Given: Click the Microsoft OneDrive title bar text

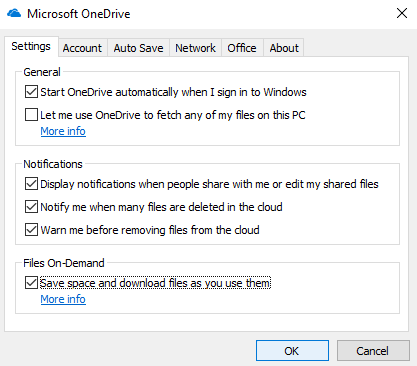Looking at the screenshot, I should click(x=79, y=14).
